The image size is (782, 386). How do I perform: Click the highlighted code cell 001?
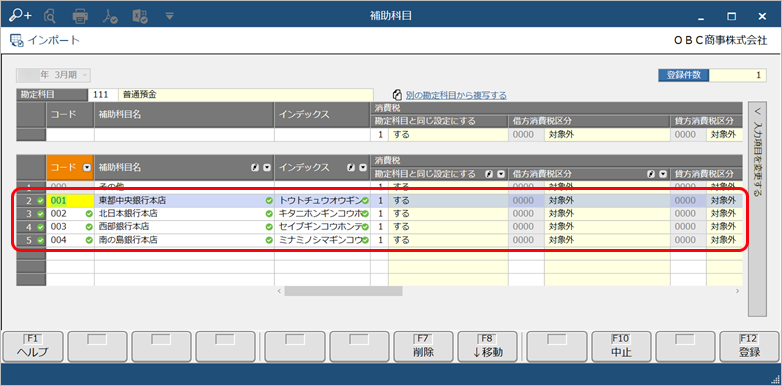coord(70,201)
